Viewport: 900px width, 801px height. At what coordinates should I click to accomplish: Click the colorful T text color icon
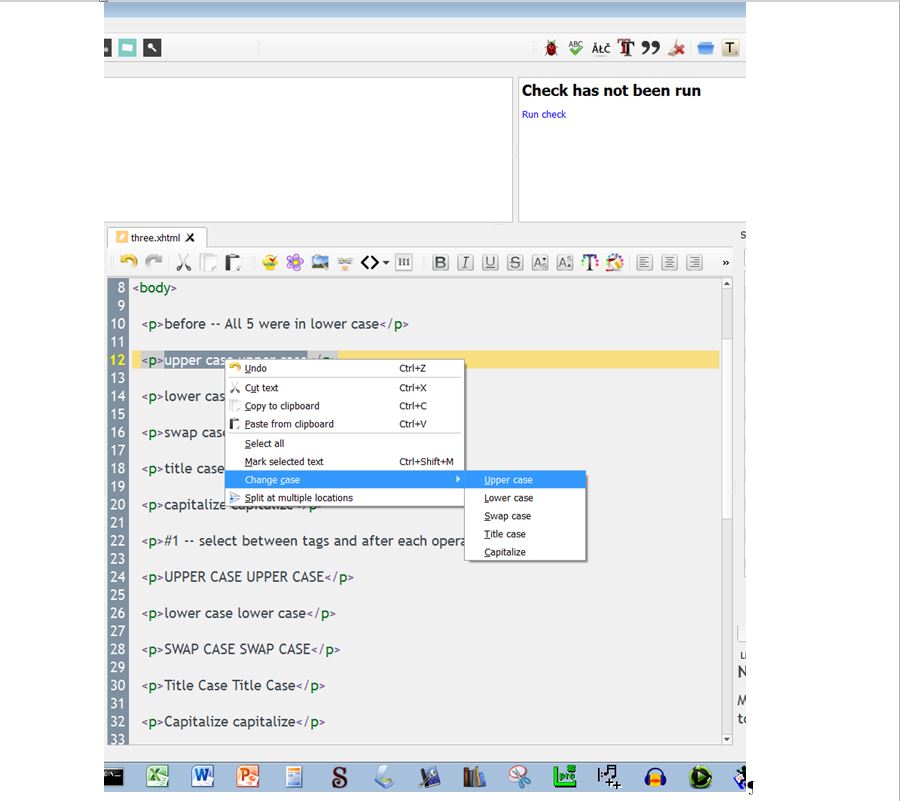589,262
